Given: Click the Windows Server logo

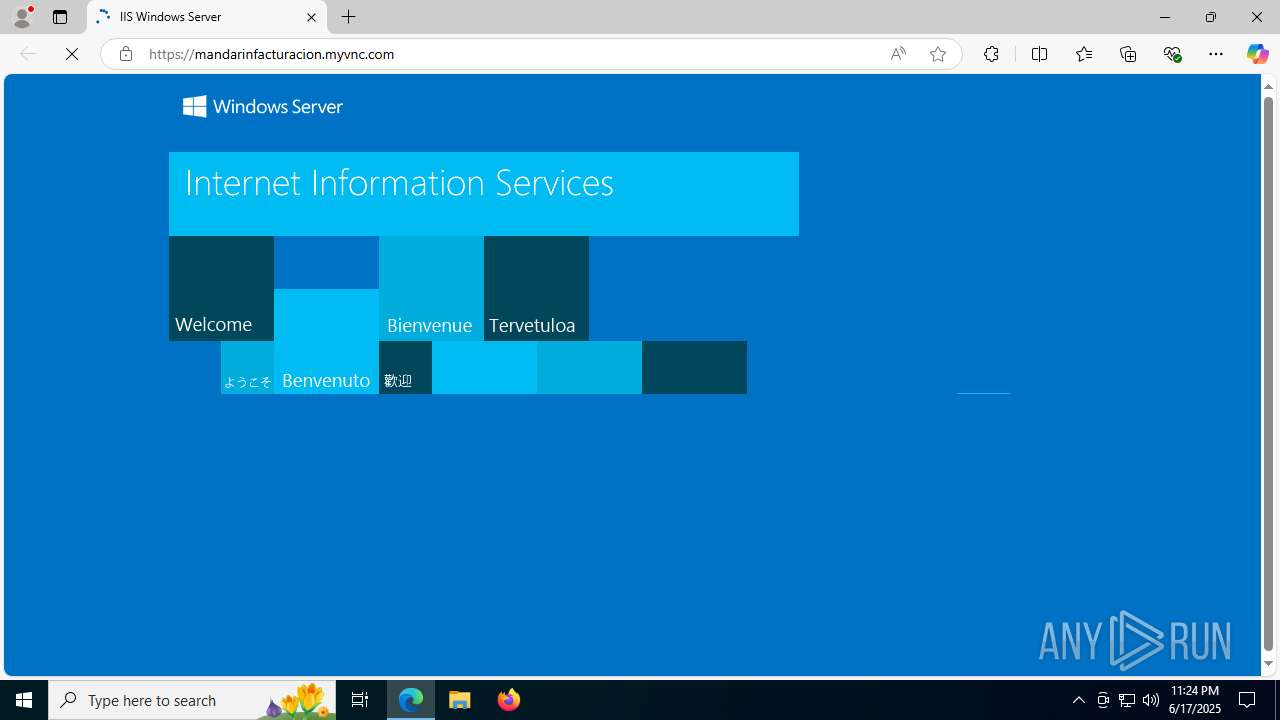Looking at the screenshot, I should [x=263, y=106].
